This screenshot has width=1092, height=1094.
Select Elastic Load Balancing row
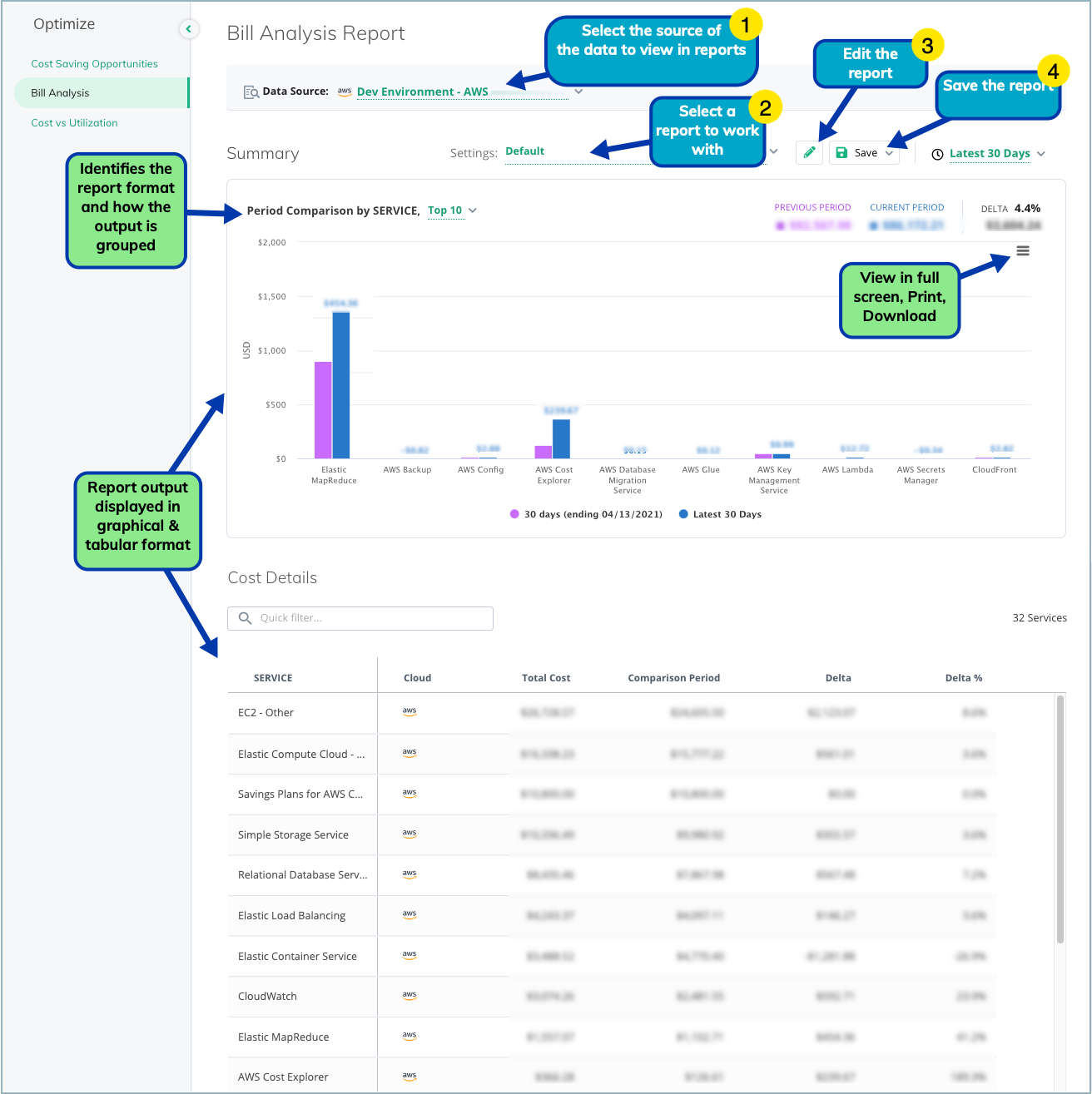click(x=612, y=915)
